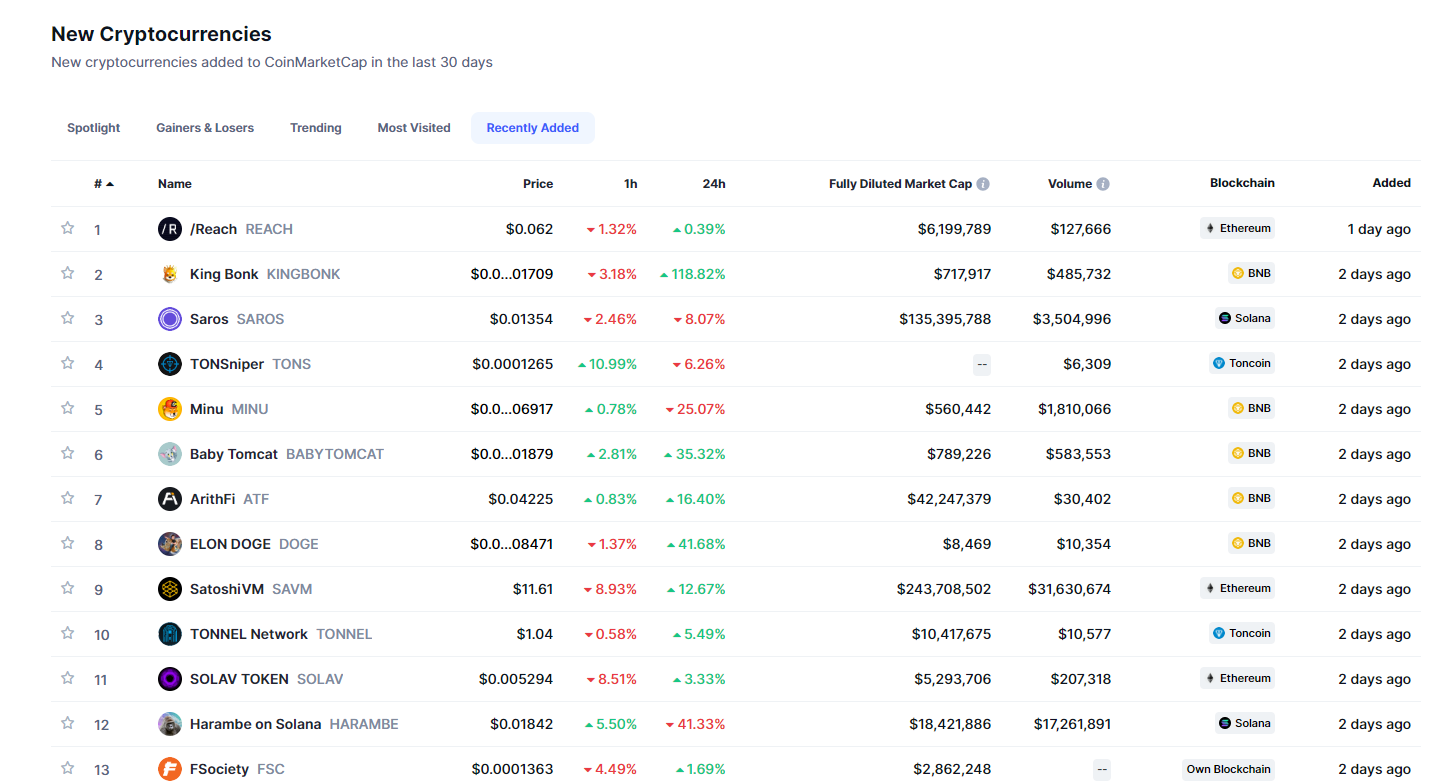Viewport: 1444px width, 784px height.
Task: Click the ArithFi coin logo
Action: click(x=170, y=499)
